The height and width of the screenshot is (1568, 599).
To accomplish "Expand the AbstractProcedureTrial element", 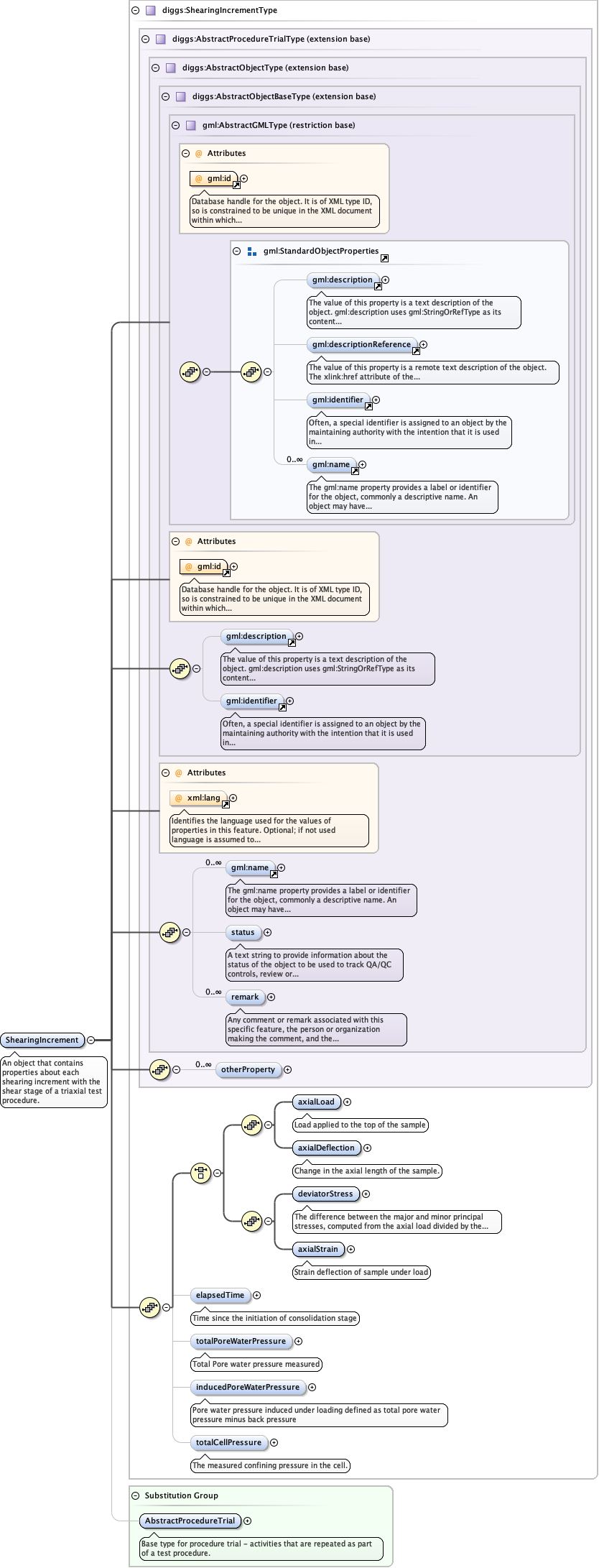I will 248,1521.
